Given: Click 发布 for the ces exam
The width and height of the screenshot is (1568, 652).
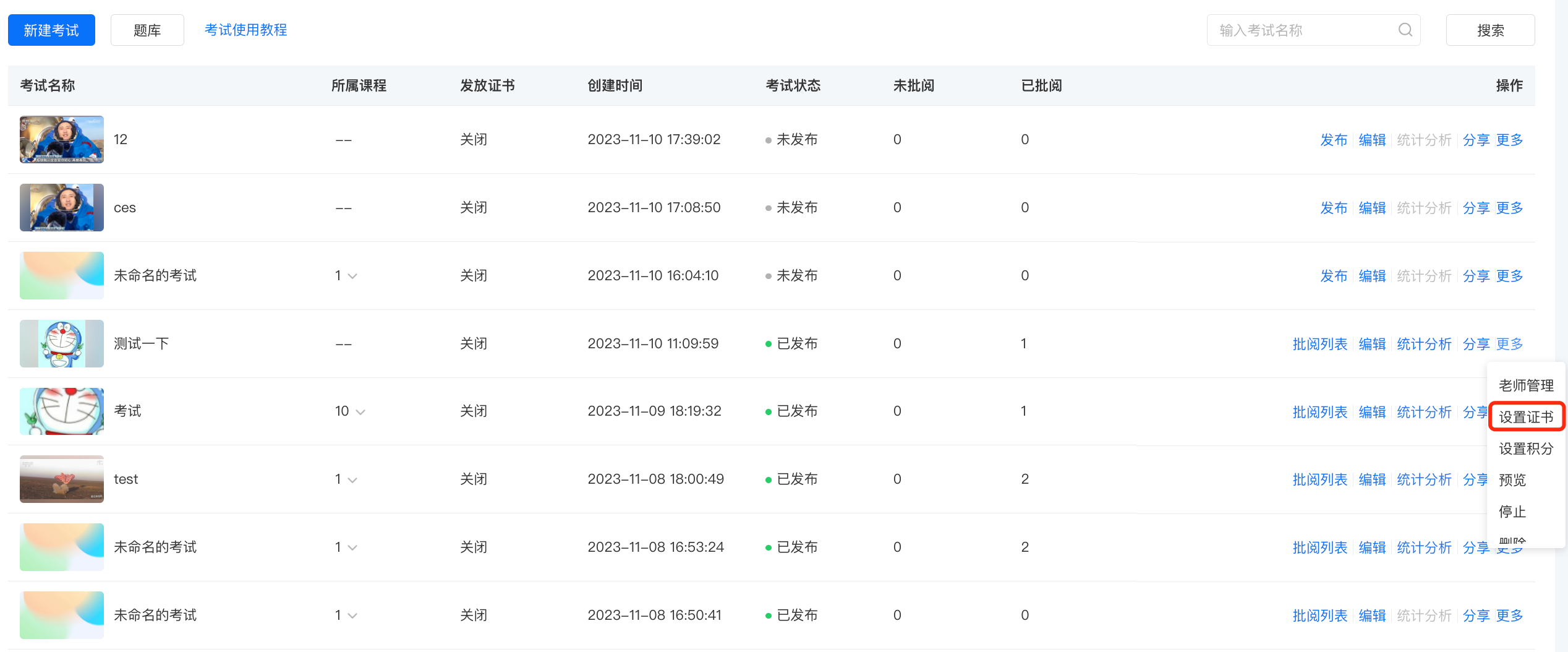Looking at the screenshot, I should click(1334, 208).
